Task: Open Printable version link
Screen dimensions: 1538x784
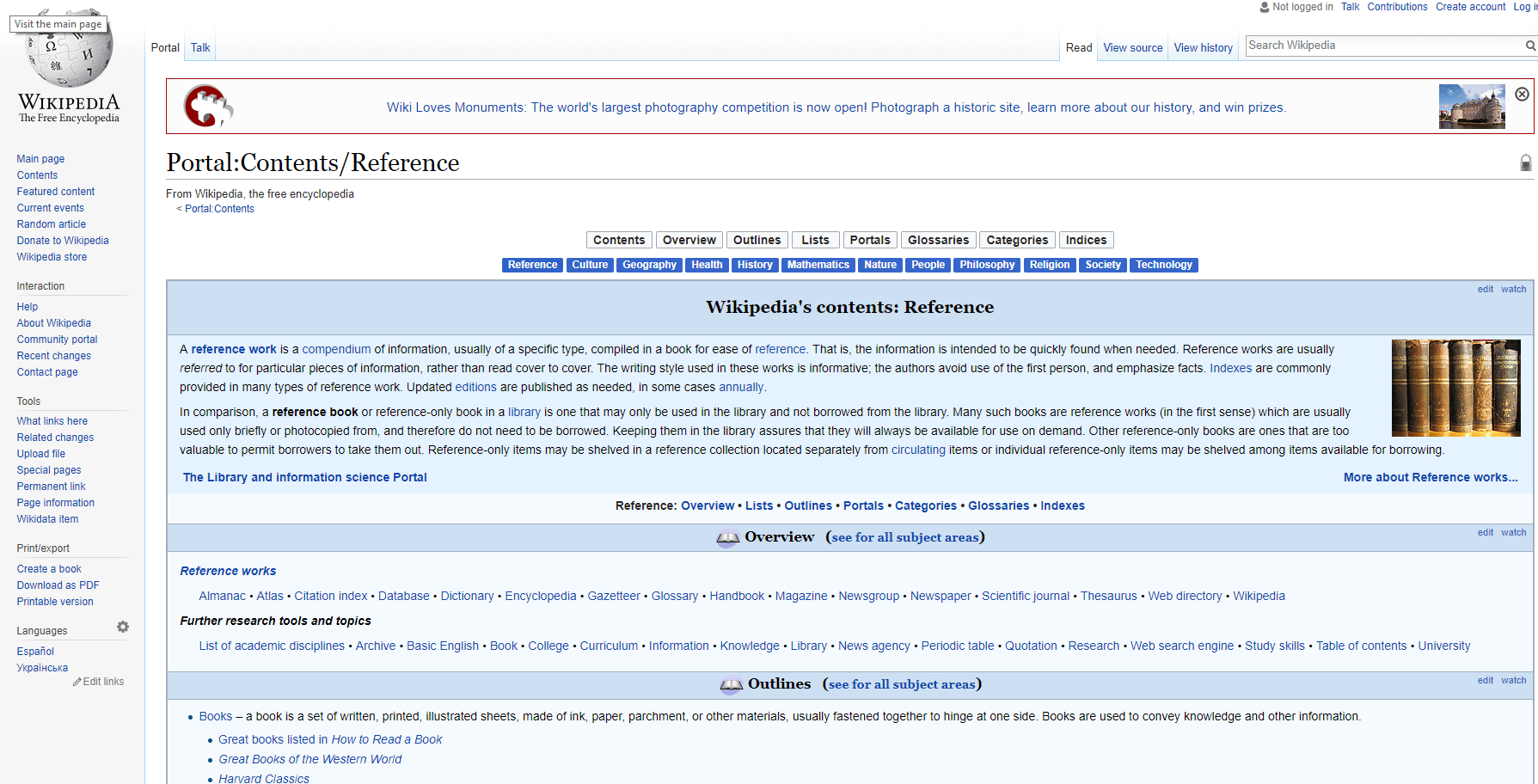Action: point(55,602)
